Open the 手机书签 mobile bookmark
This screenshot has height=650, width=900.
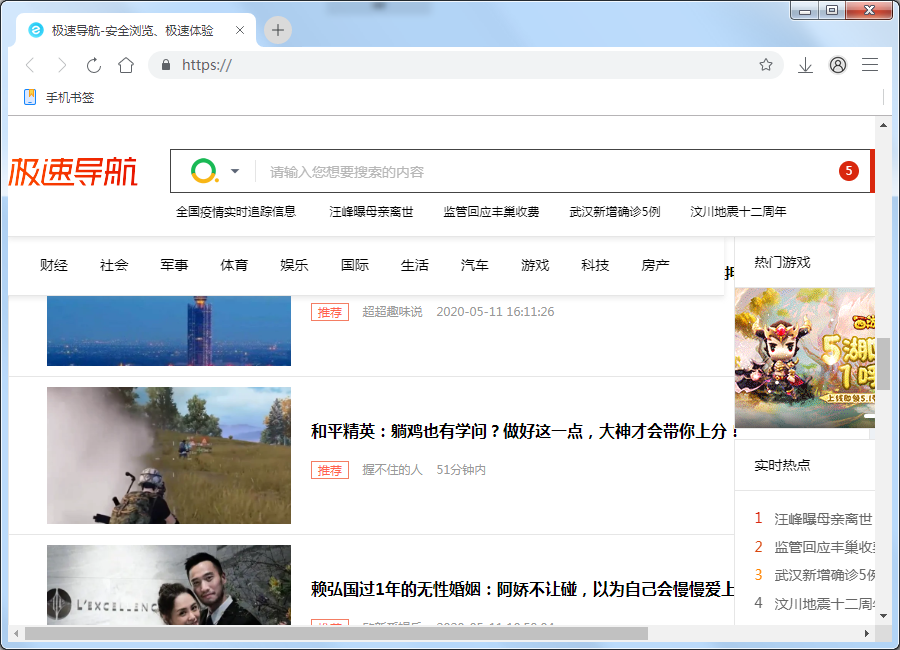point(57,97)
